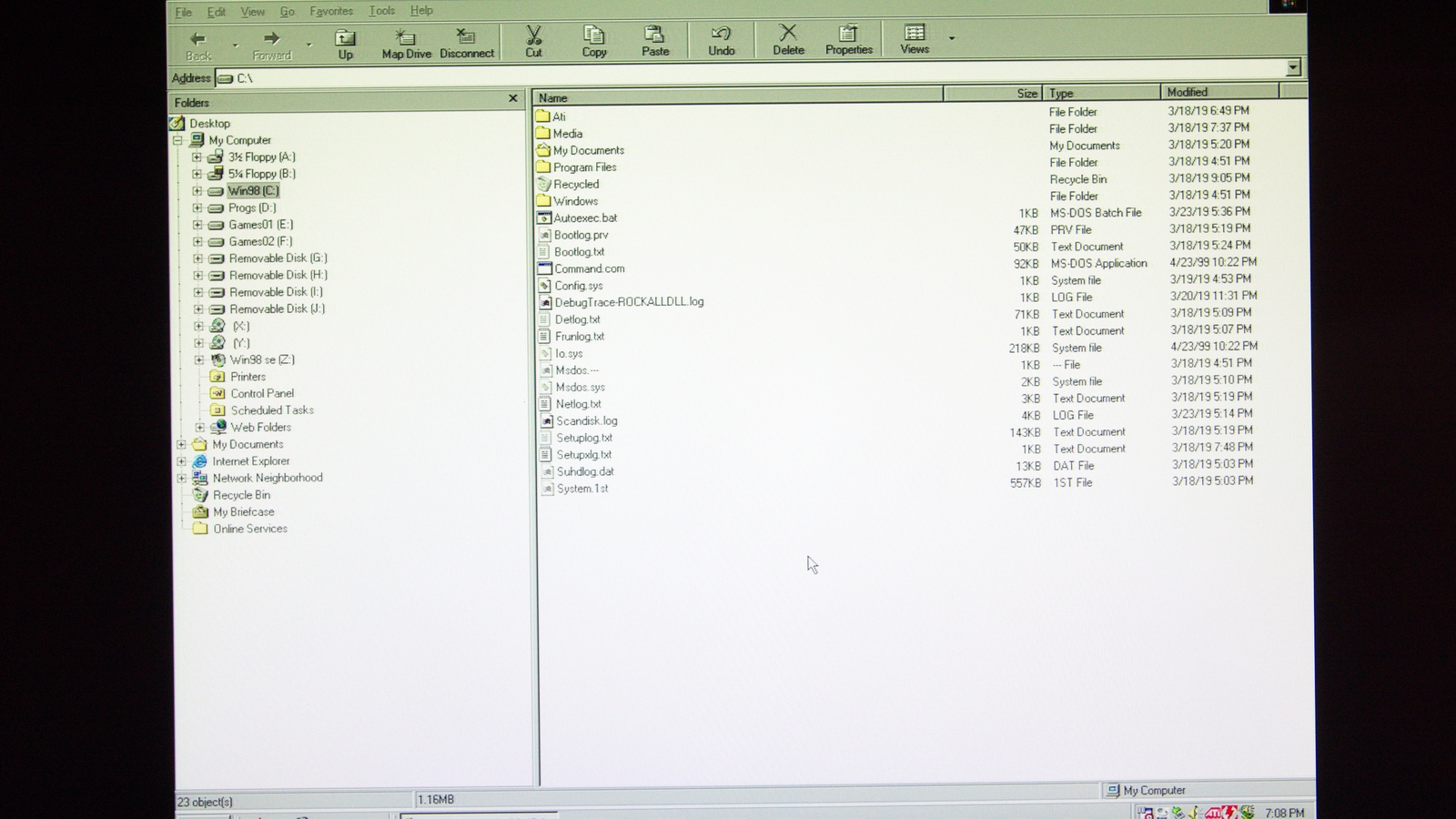The image size is (1456, 819).
Task: Open the Edit menu
Action: click(x=216, y=12)
